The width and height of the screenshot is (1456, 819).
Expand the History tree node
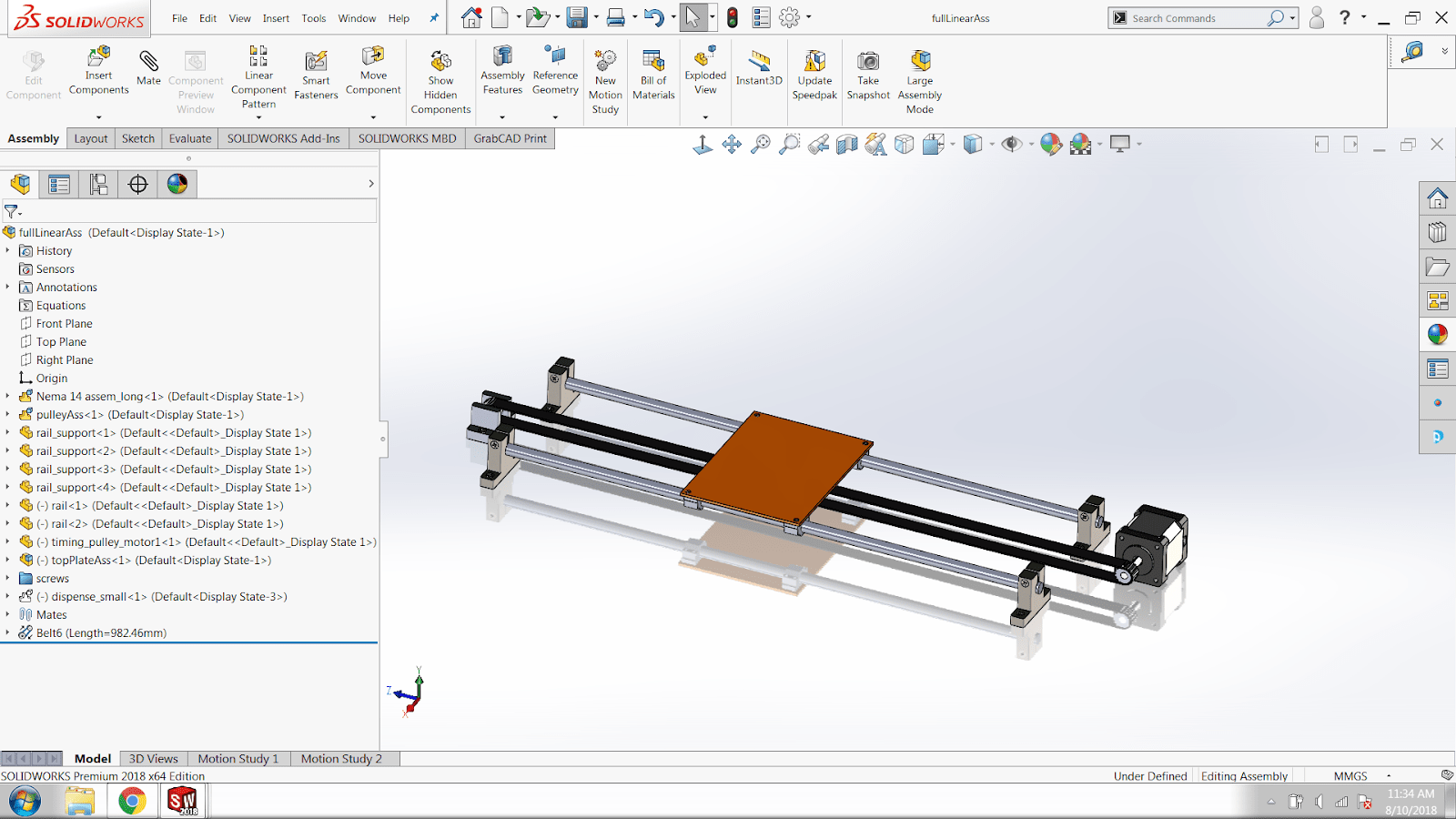pyautogui.click(x=8, y=250)
